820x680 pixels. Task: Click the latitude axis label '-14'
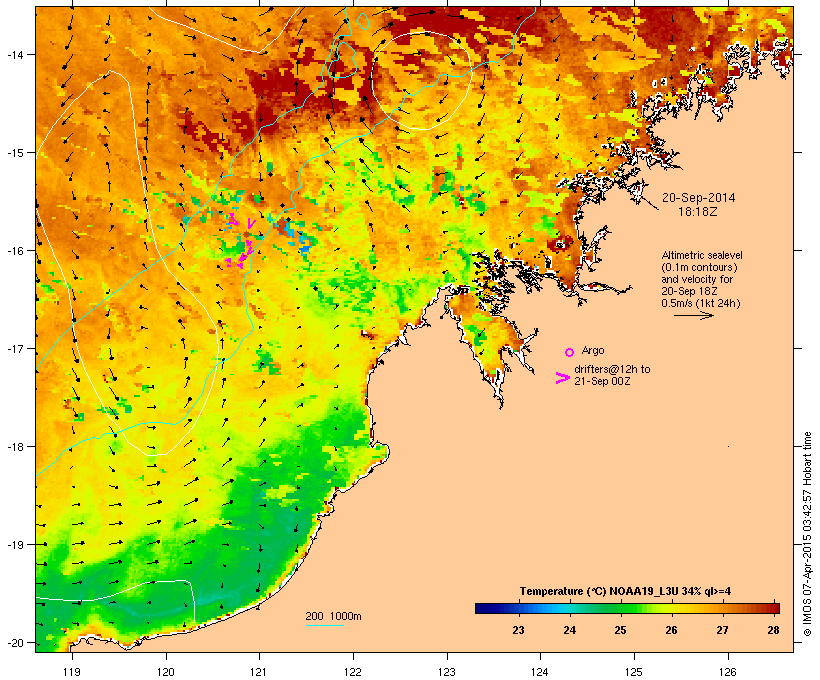(x=15, y=55)
